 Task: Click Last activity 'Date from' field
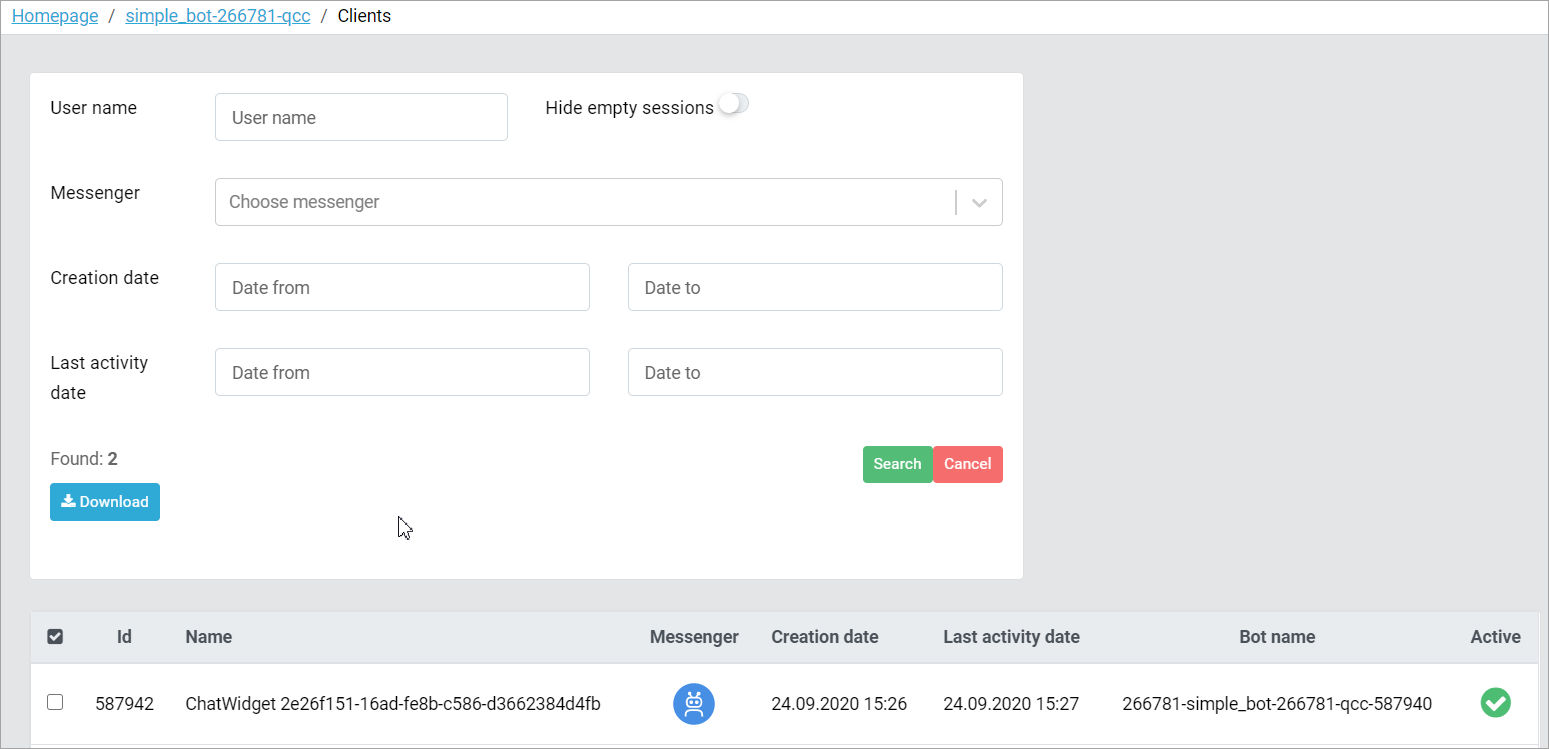point(402,372)
